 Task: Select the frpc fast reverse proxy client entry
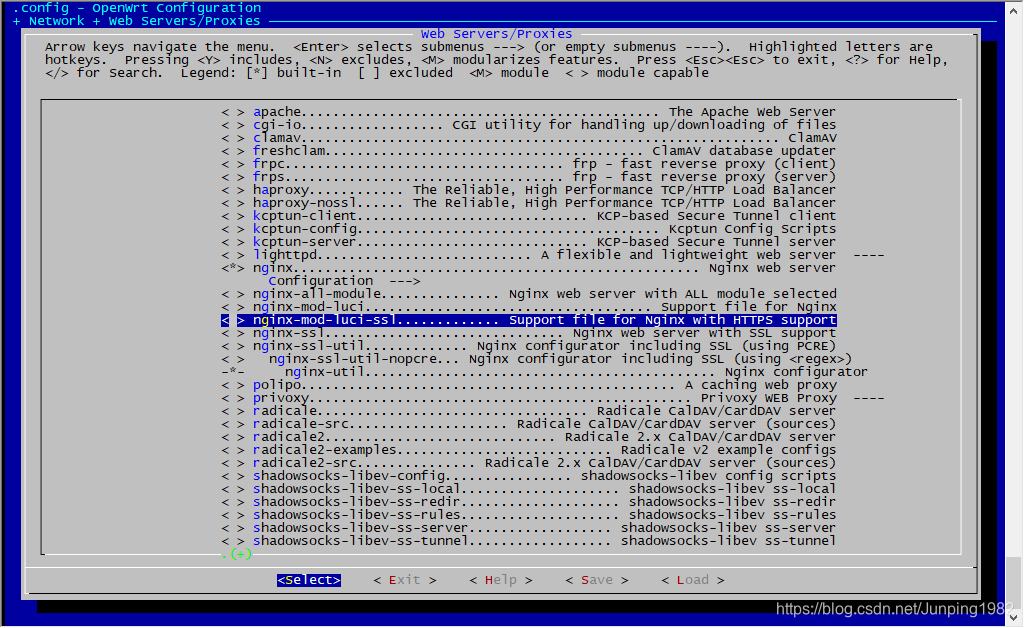click(528, 164)
